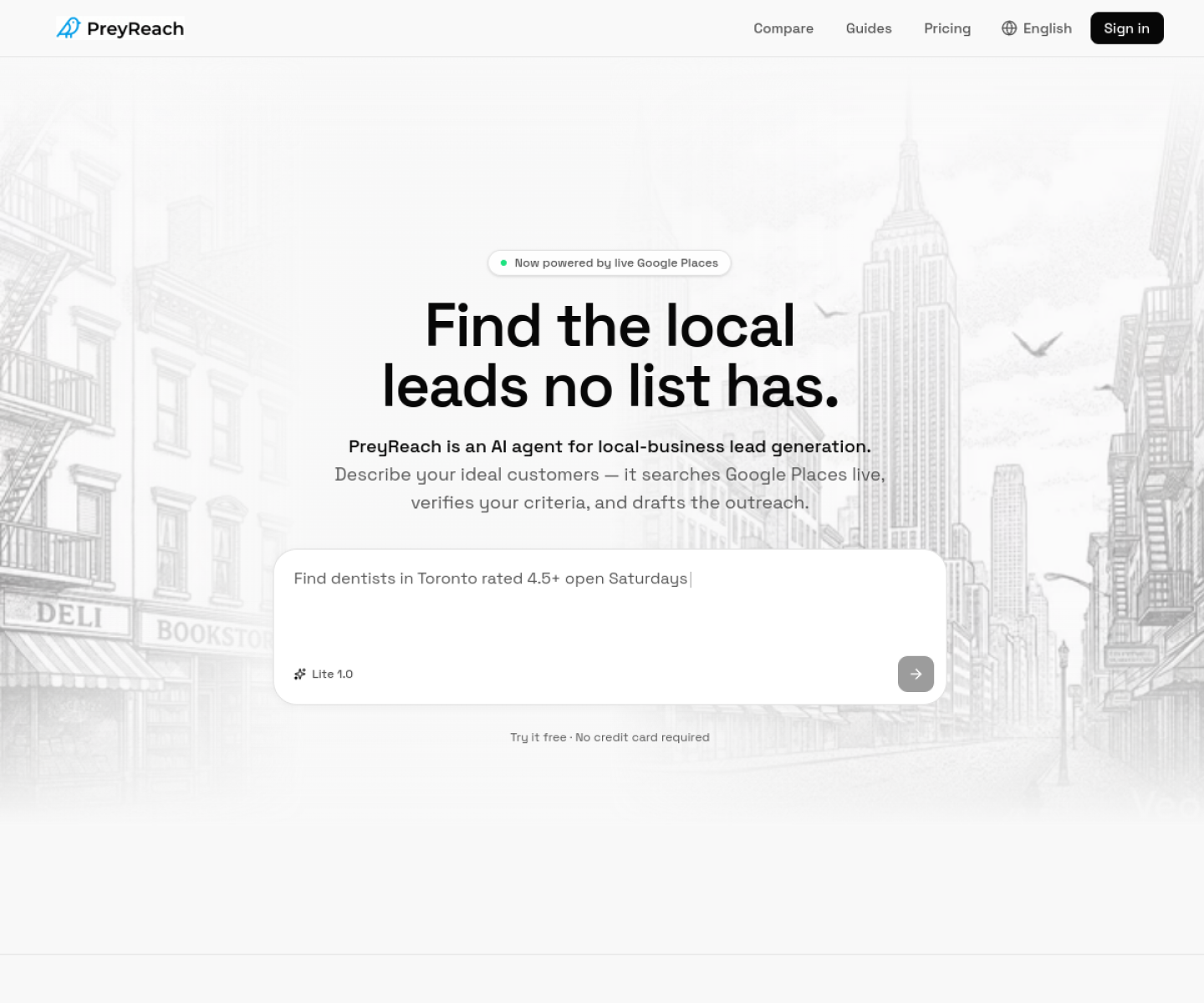The image size is (1204, 1003).
Task: Click the globe language icon
Action: pos(1009,28)
